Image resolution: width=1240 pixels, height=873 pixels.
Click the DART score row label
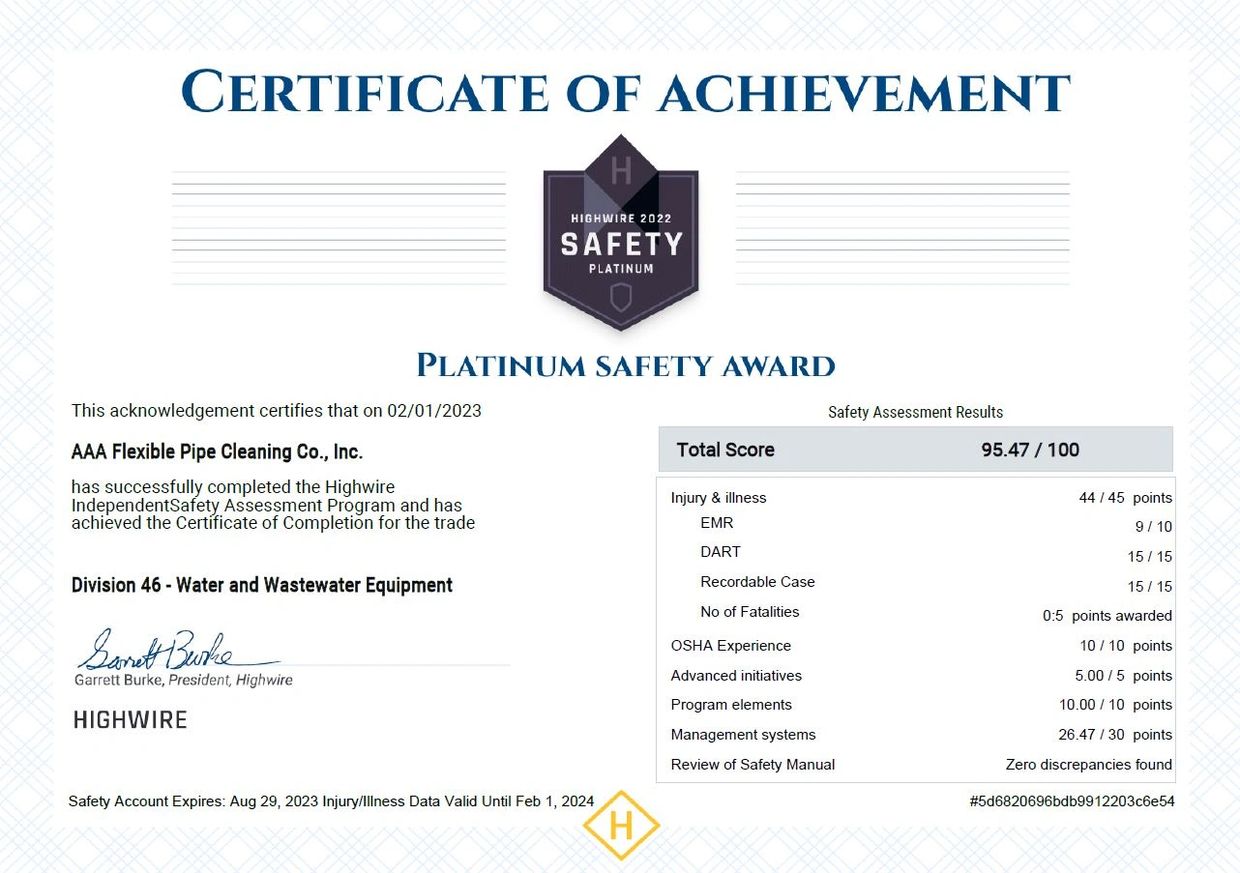[720, 552]
